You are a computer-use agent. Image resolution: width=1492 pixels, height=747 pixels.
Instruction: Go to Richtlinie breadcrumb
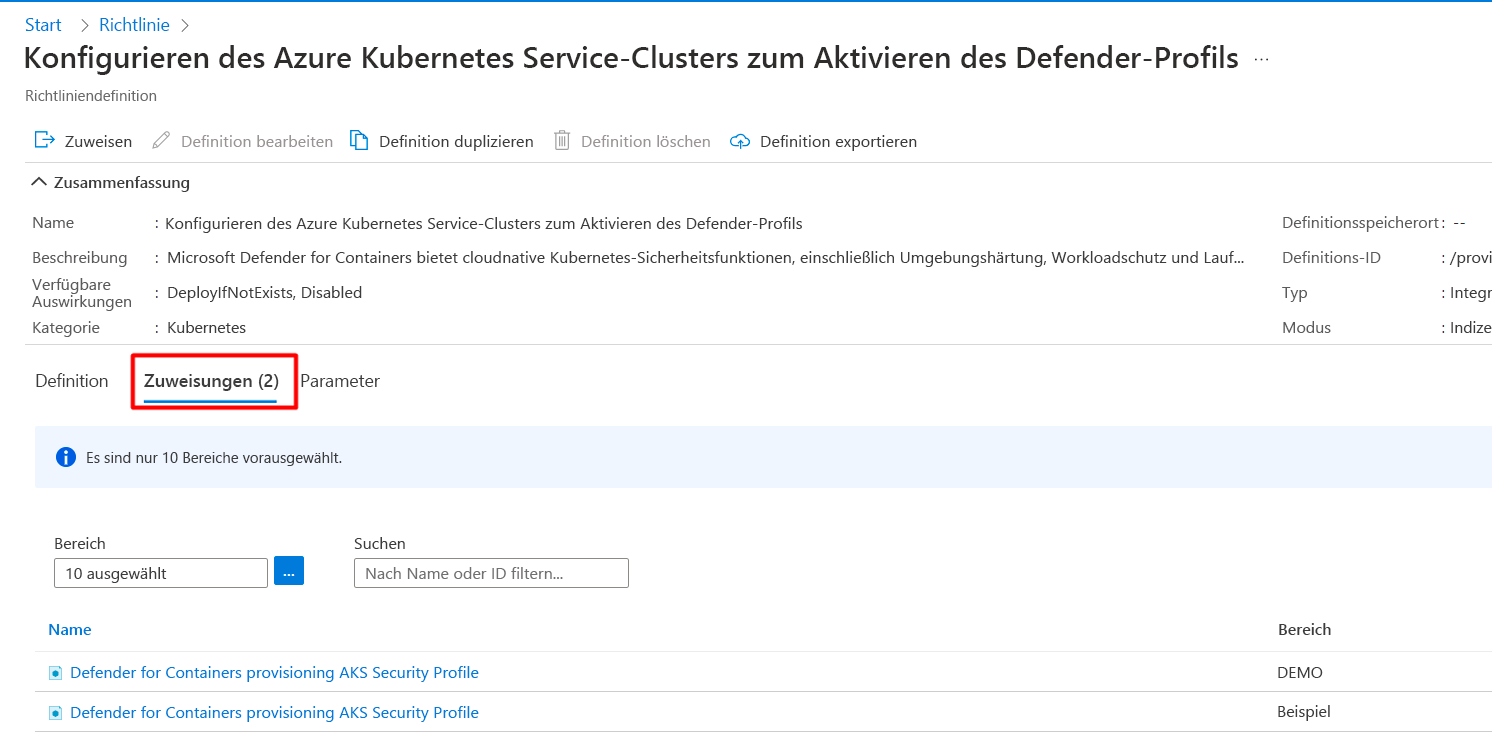(134, 25)
